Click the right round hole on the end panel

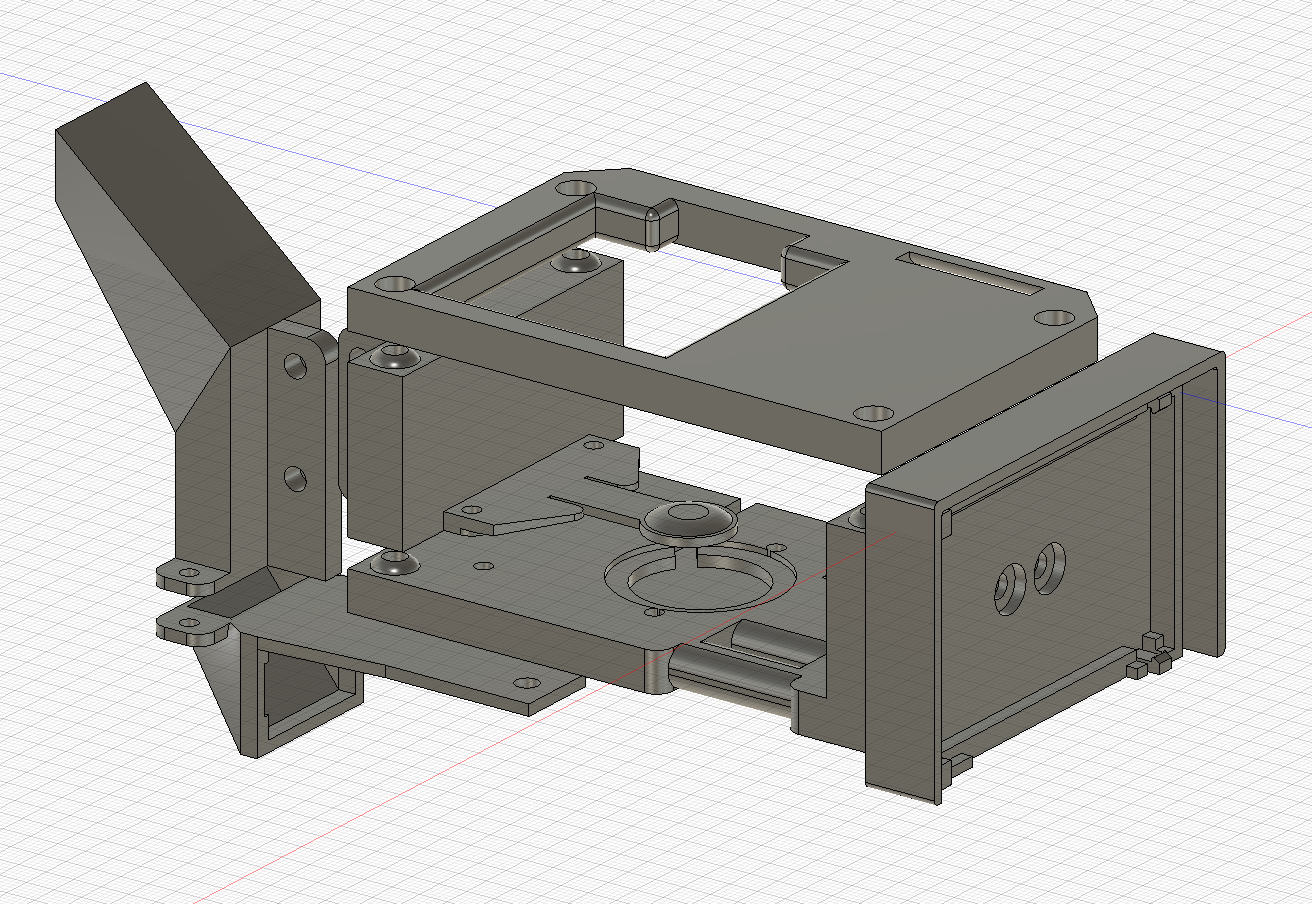pyautogui.click(x=1048, y=568)
